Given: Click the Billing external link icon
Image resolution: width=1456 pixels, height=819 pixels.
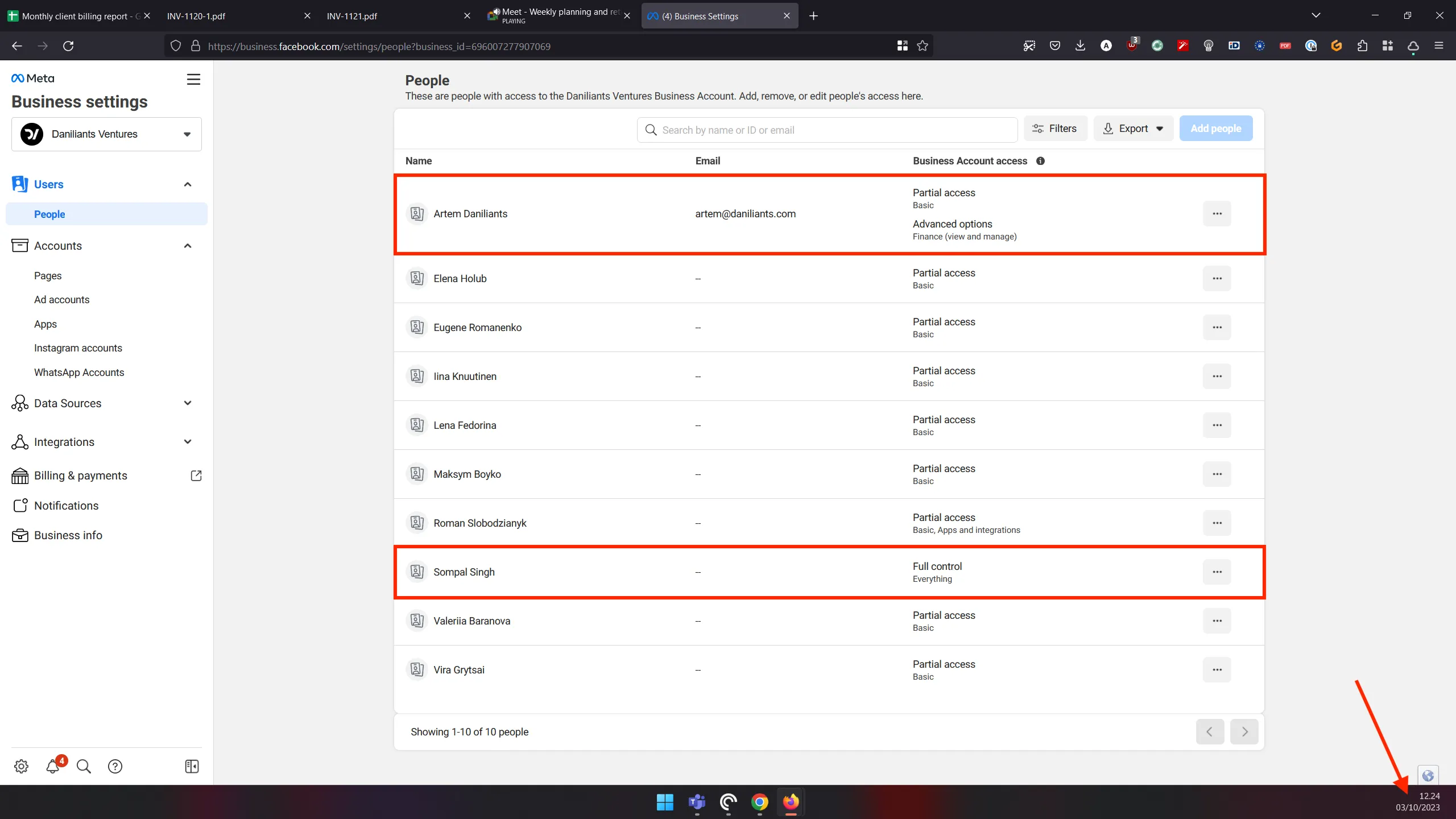Looking at the screenshot, I should (x=196, y=475).
